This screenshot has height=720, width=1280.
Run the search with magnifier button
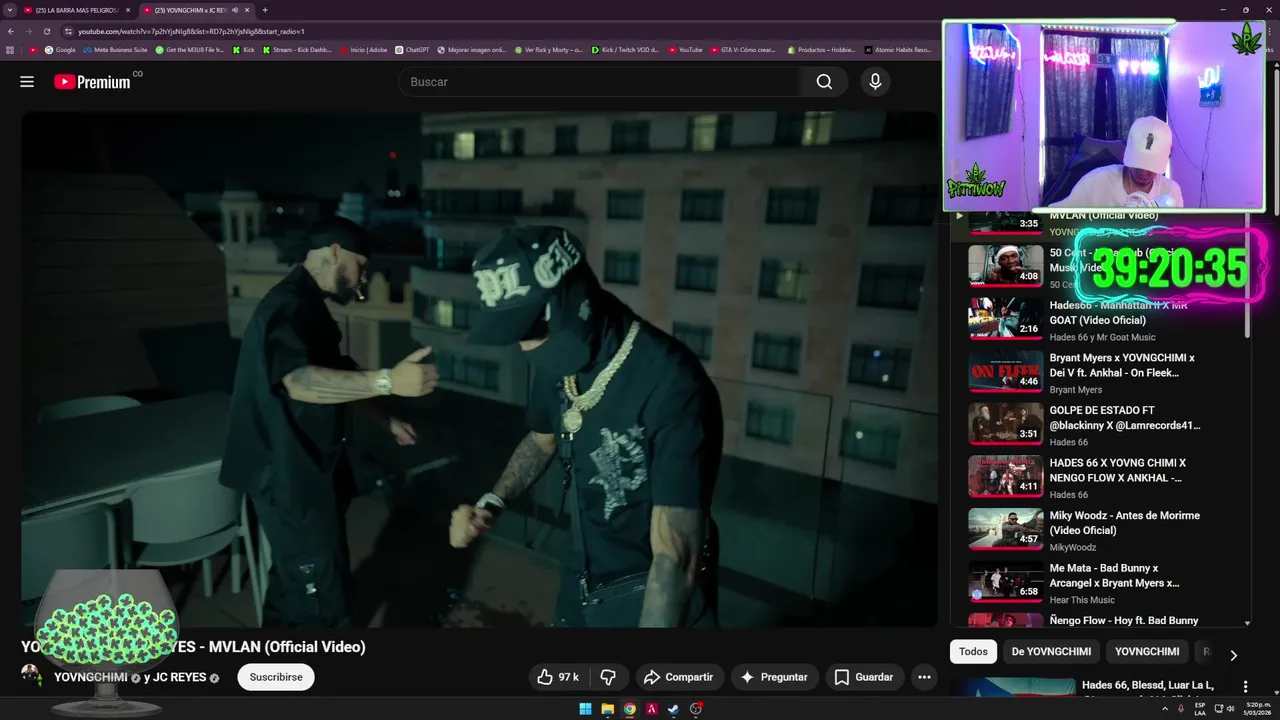(824, 82)
